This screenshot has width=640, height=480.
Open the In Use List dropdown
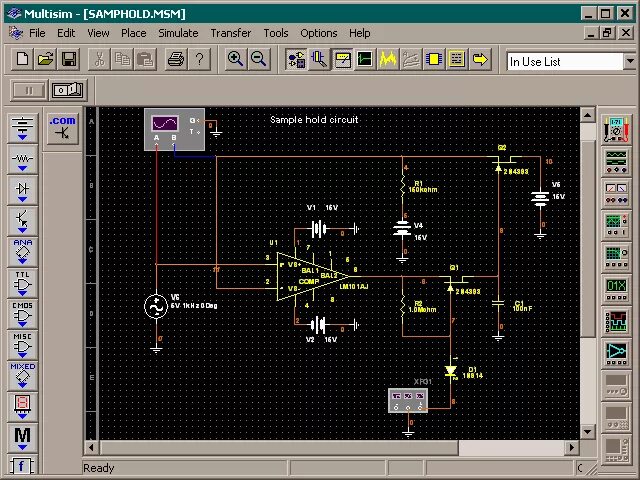630,62
